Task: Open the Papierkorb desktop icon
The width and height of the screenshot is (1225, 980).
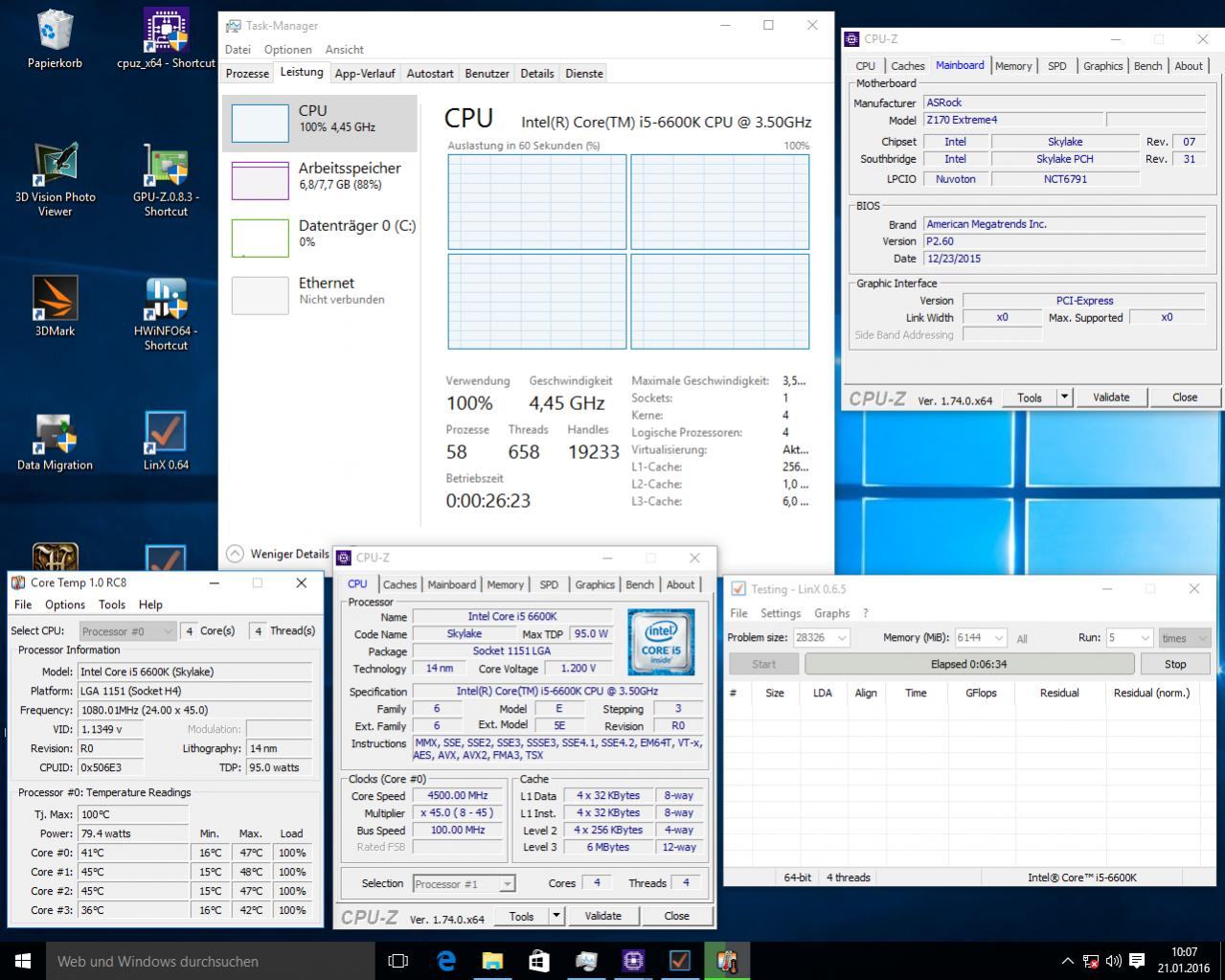Action: pos(55,38)
